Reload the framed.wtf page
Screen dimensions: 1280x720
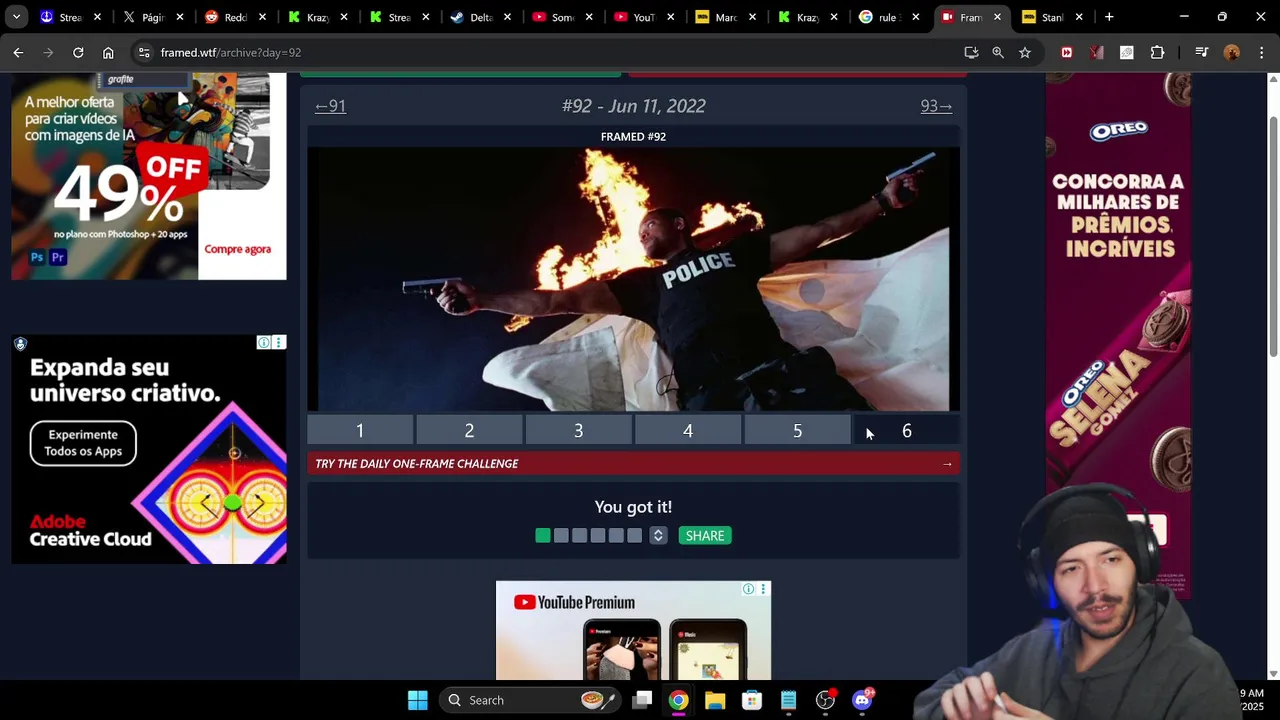pyautogui.click(x=78, y=52)
